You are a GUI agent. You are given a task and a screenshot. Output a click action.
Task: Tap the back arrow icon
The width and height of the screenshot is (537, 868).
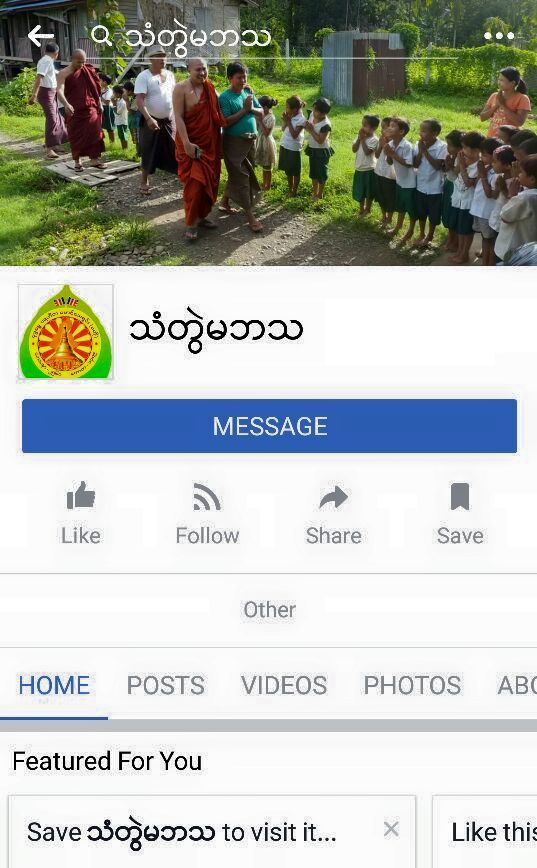click(x=41, y=37)
